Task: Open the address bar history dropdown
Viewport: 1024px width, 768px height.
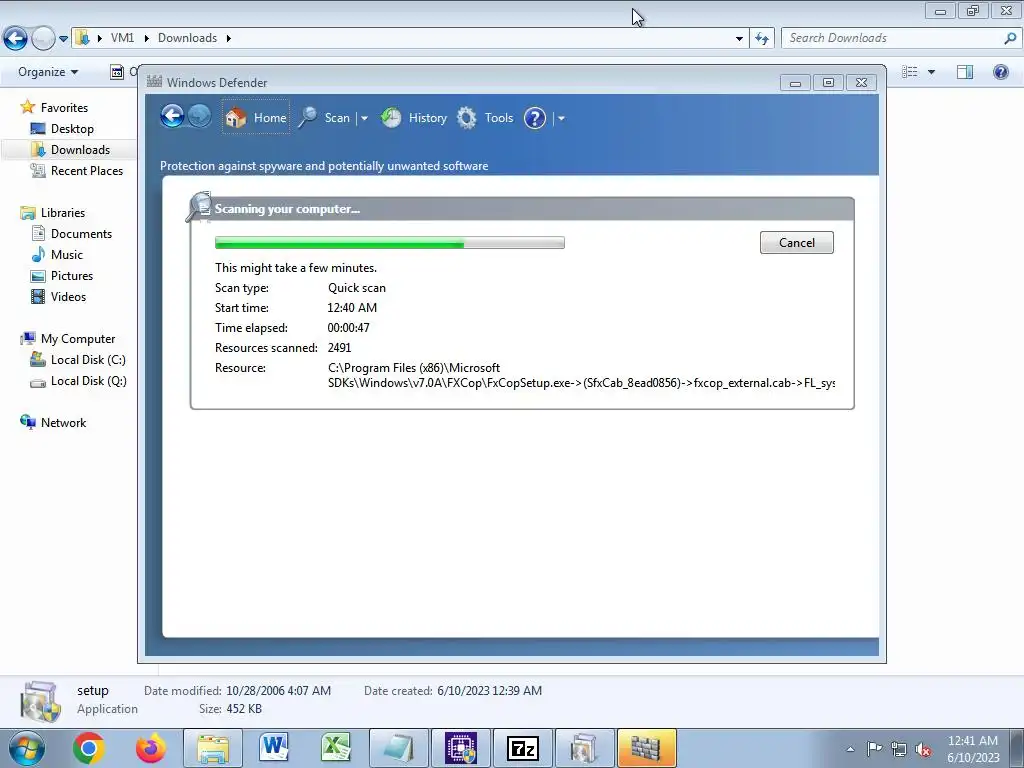Action: pyautogui.click(x=739, y=39)
